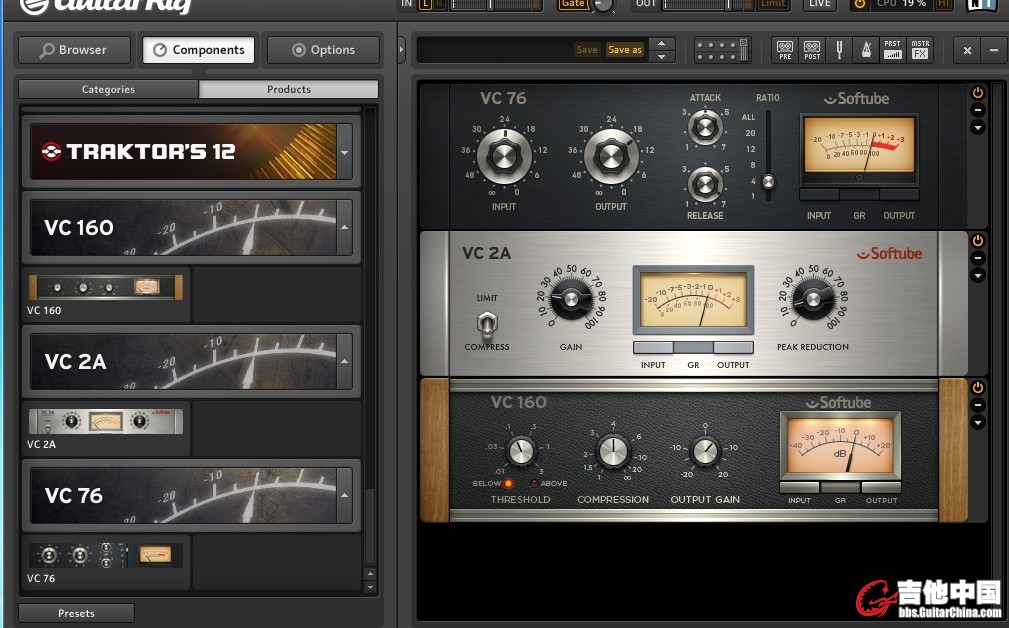Show the PRE tape deck
The image size is (1009, 628).
point(785,50)
